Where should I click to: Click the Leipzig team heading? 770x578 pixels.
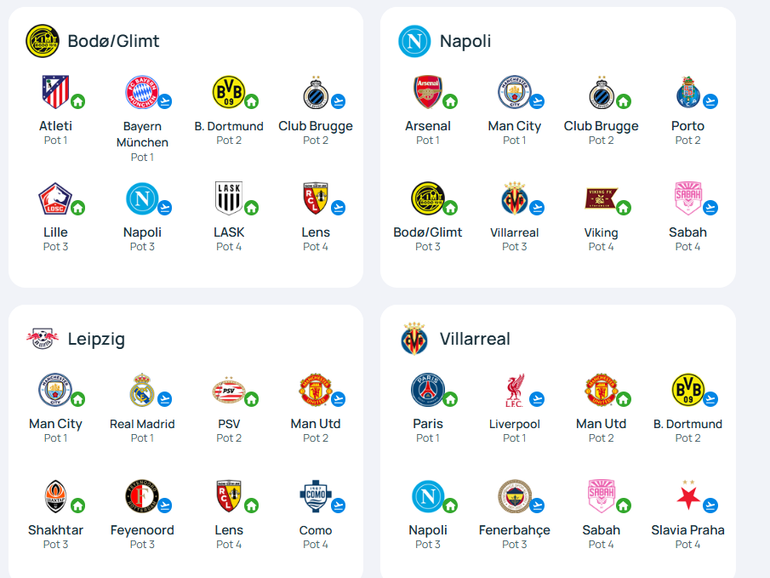[96, 339]
